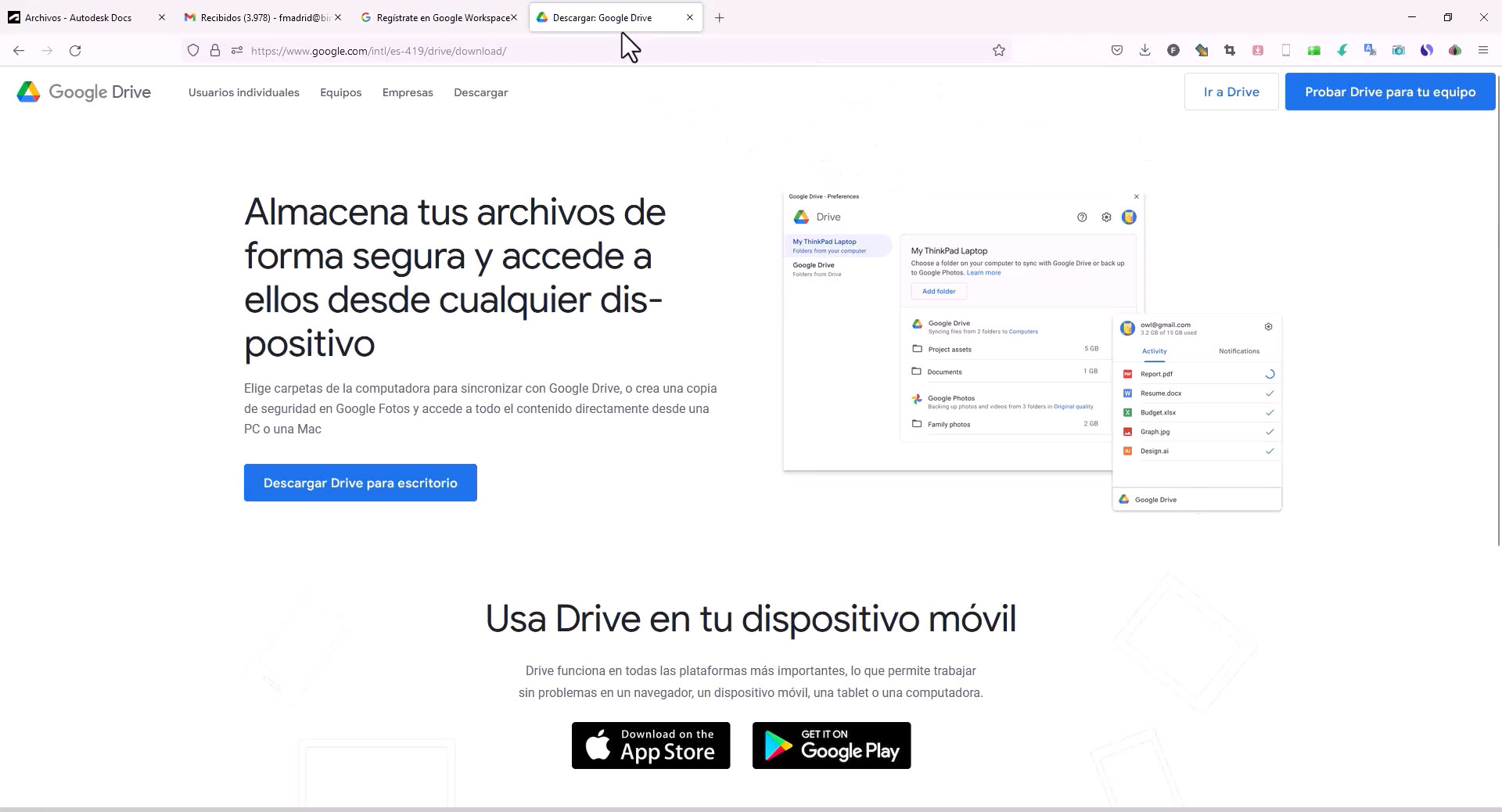This screenshot has height=812, width=1502.
Task: Navigate back using the back arrow
Action: [x=18, y=50]
